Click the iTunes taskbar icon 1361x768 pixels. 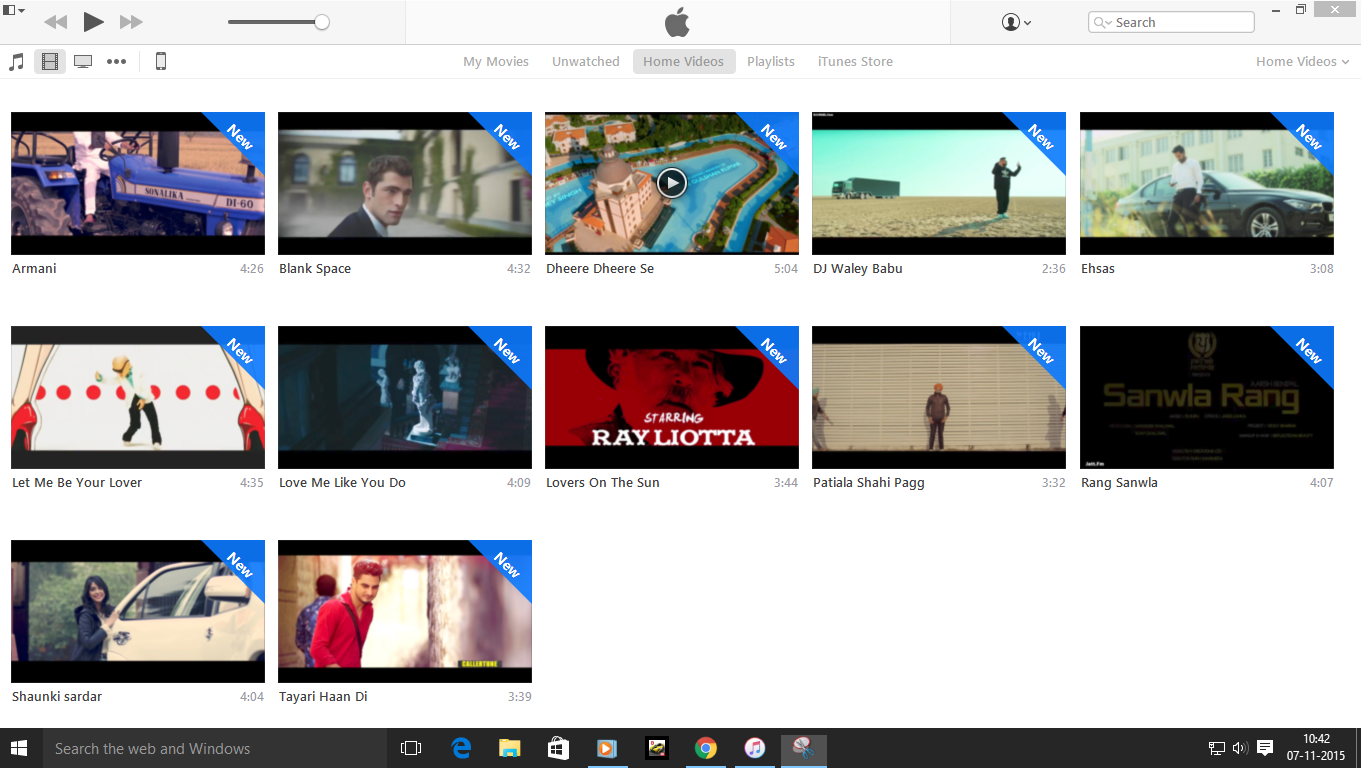(755, 748)
